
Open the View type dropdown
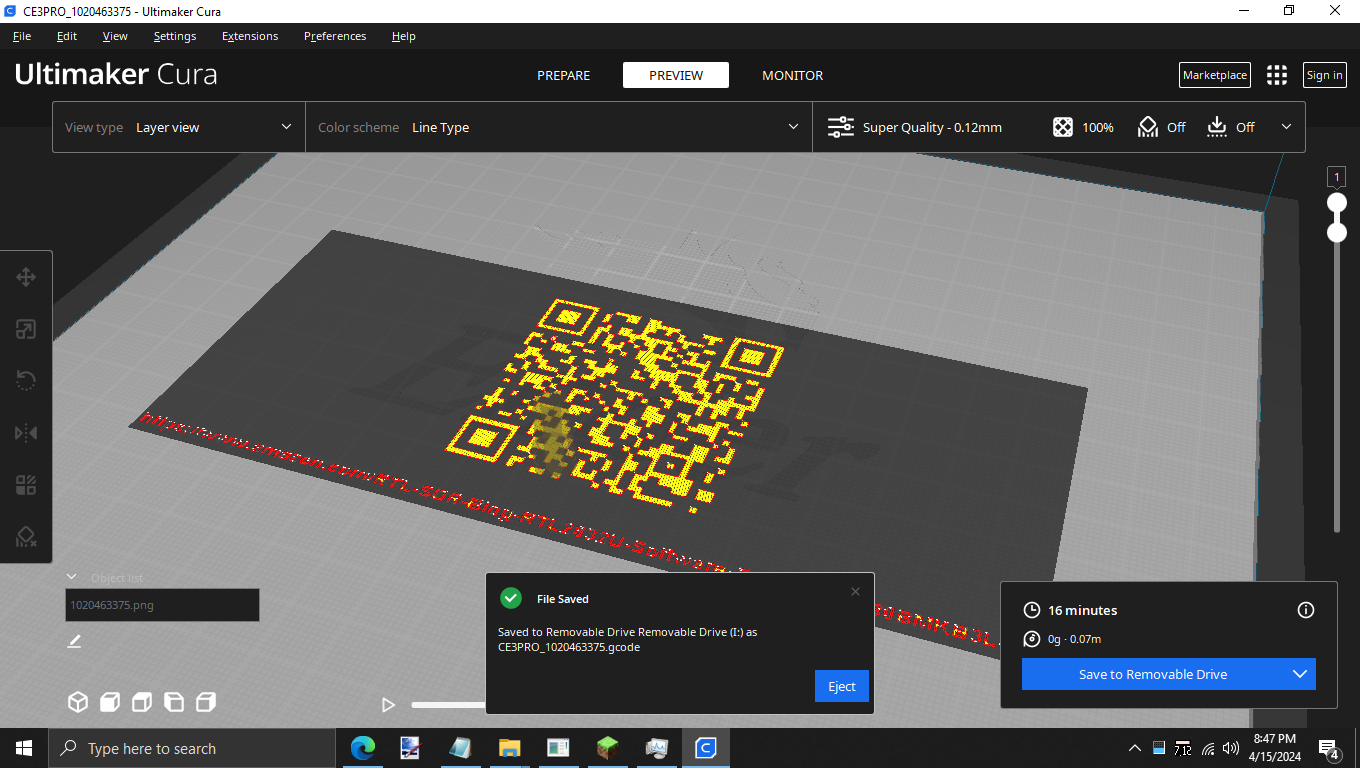pos(179,127)
